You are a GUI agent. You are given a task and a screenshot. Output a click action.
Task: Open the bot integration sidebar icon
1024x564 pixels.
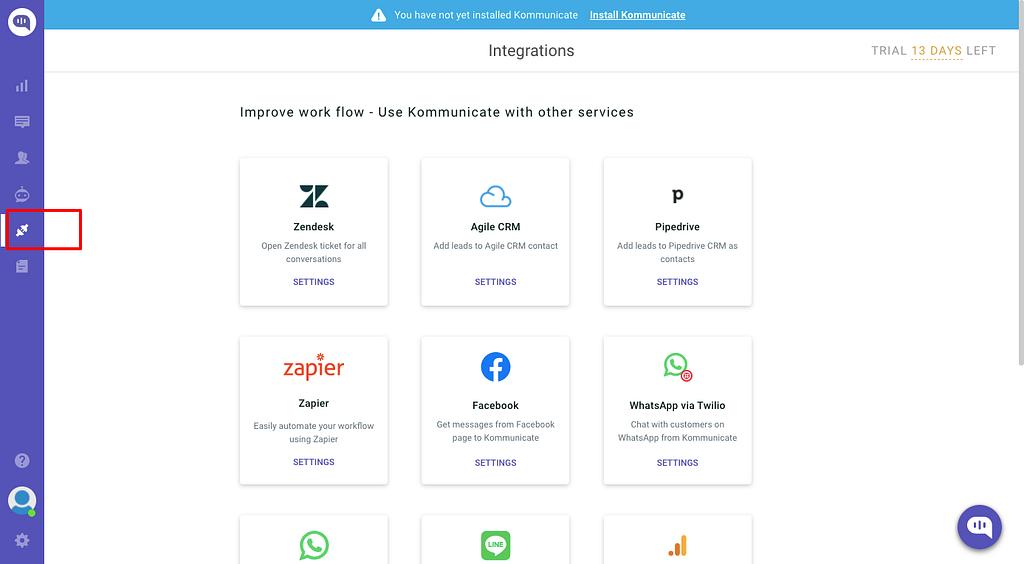pos(22,194)
